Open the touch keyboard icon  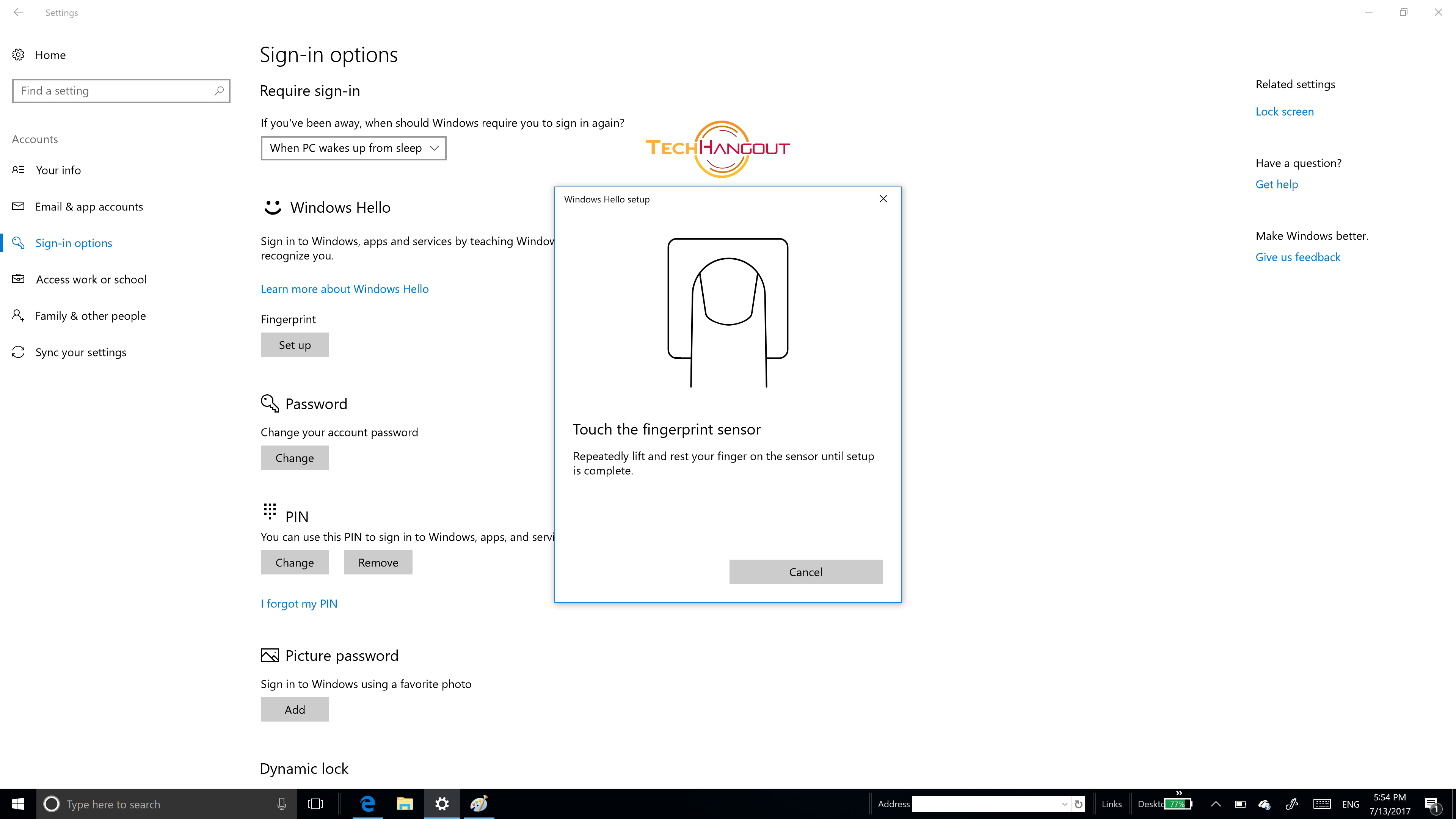[x=1321, y=804]
